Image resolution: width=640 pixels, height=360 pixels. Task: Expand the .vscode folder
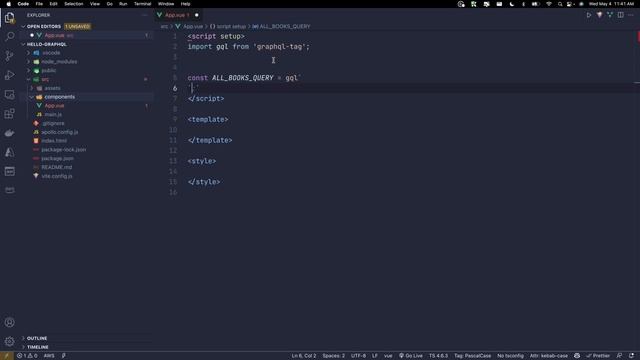pos(51,53)
